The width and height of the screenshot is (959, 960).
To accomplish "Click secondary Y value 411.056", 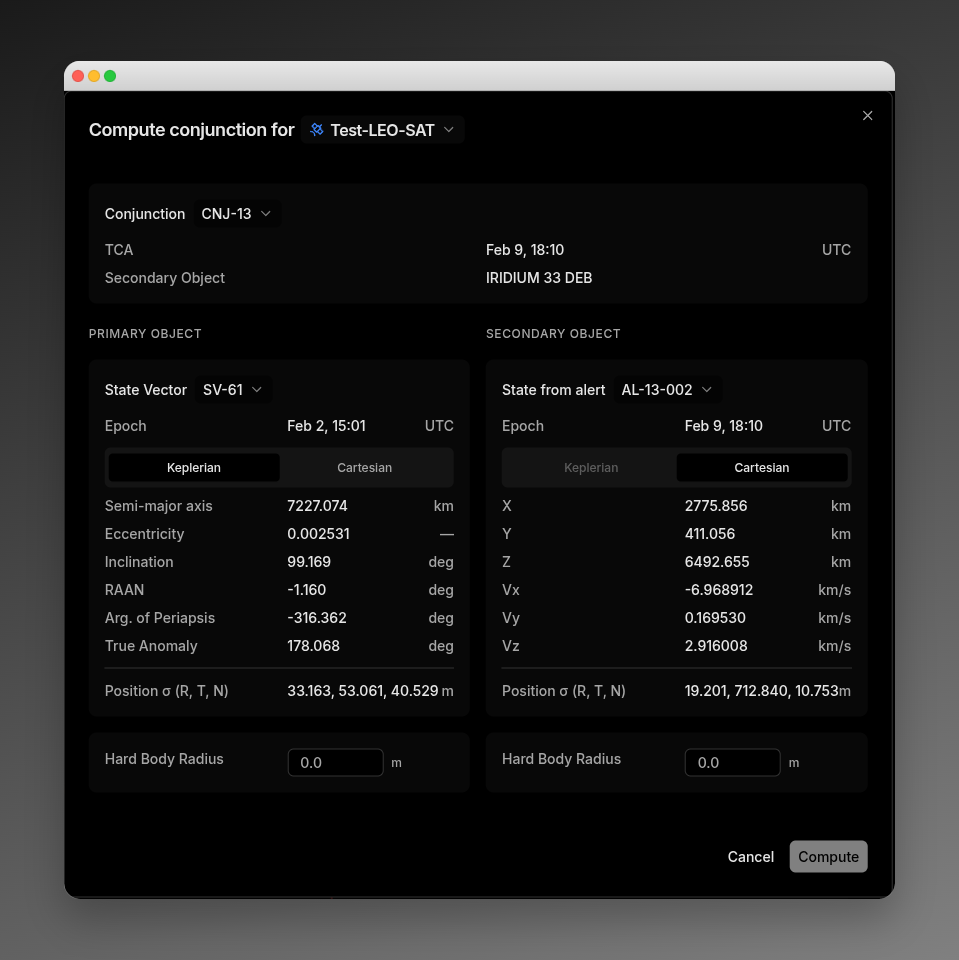I will point(710,534).
